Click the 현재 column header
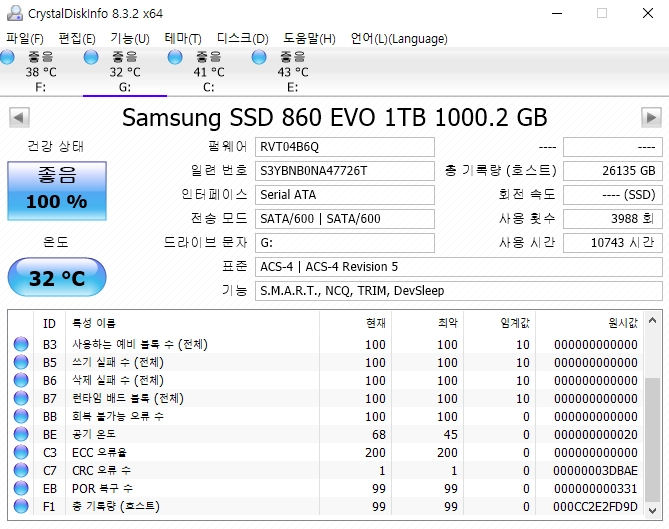669x529 pixels. [x=355, y=323]
